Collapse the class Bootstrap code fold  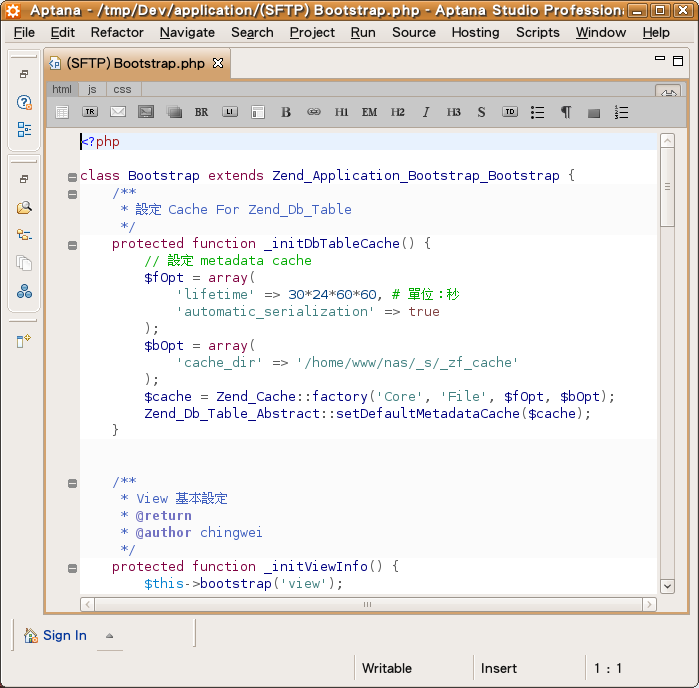pos(72,177)
